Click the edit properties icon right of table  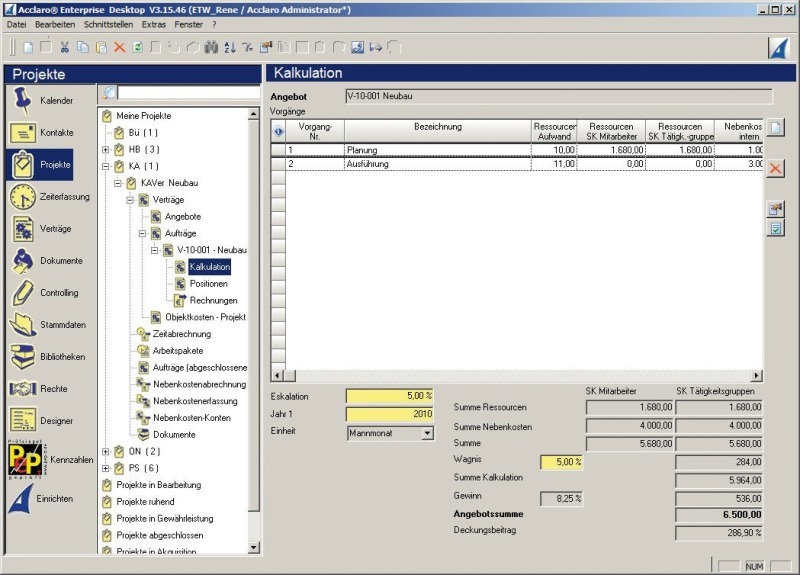[x=776, y=208]
